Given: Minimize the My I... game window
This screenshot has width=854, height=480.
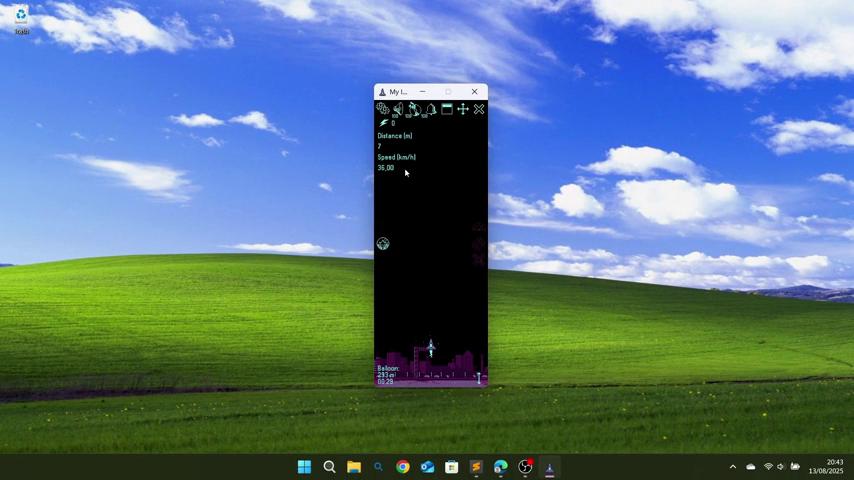Looking at the screenshot, I should coord(422,92).
